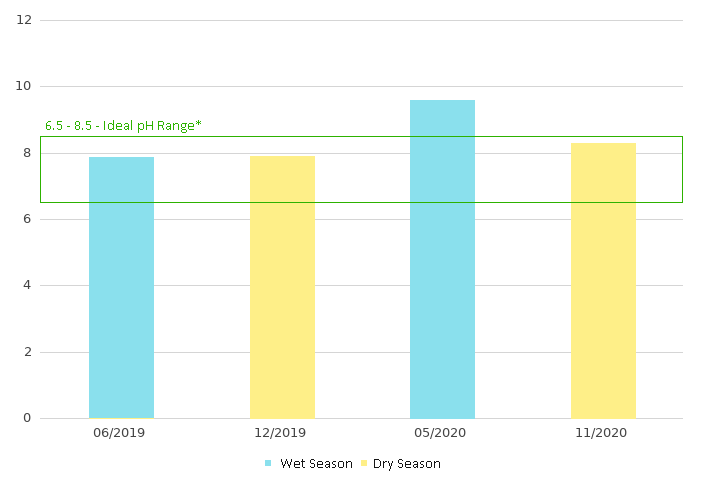Select the yellow 12/2019 dry season bar
The image size is (702, 498).
282,287
